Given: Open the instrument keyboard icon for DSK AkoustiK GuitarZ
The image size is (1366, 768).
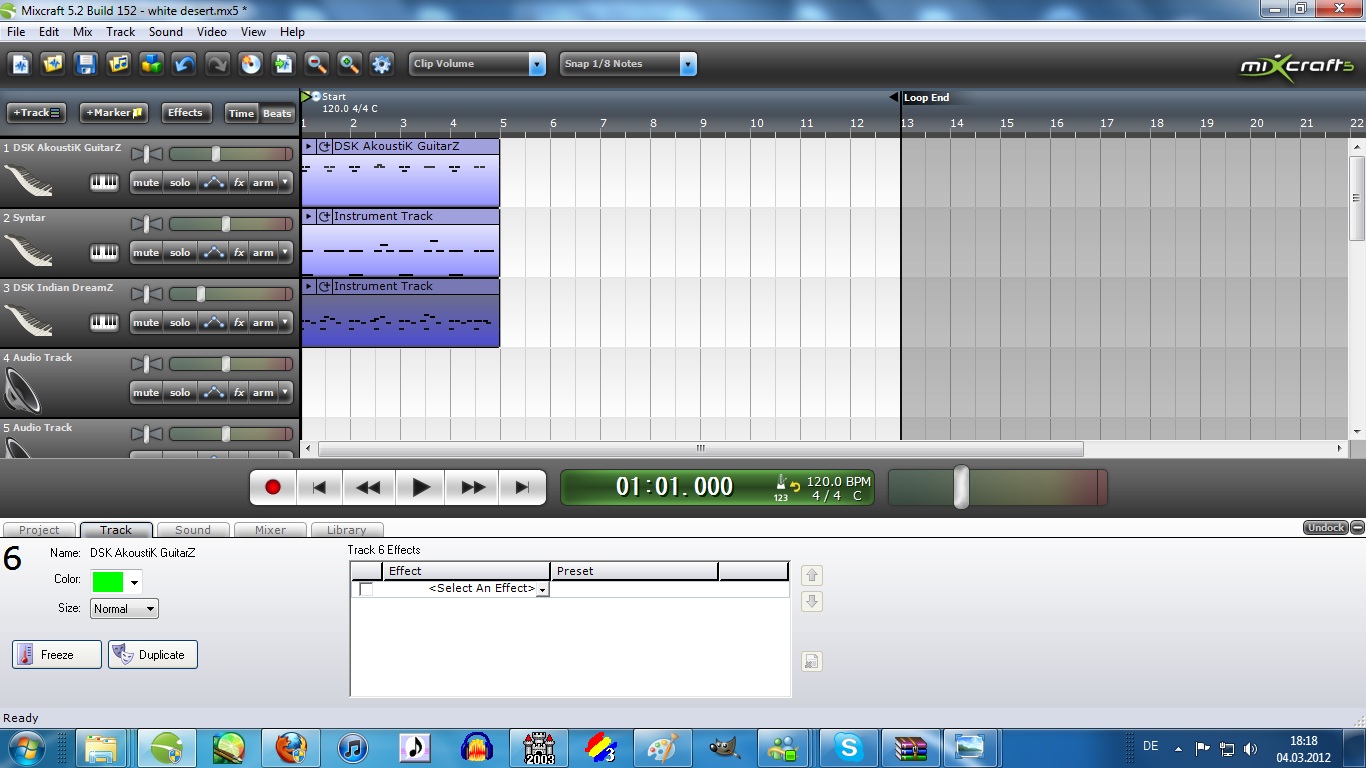Looking at the screenshot, I should click(x=104, y=183).
